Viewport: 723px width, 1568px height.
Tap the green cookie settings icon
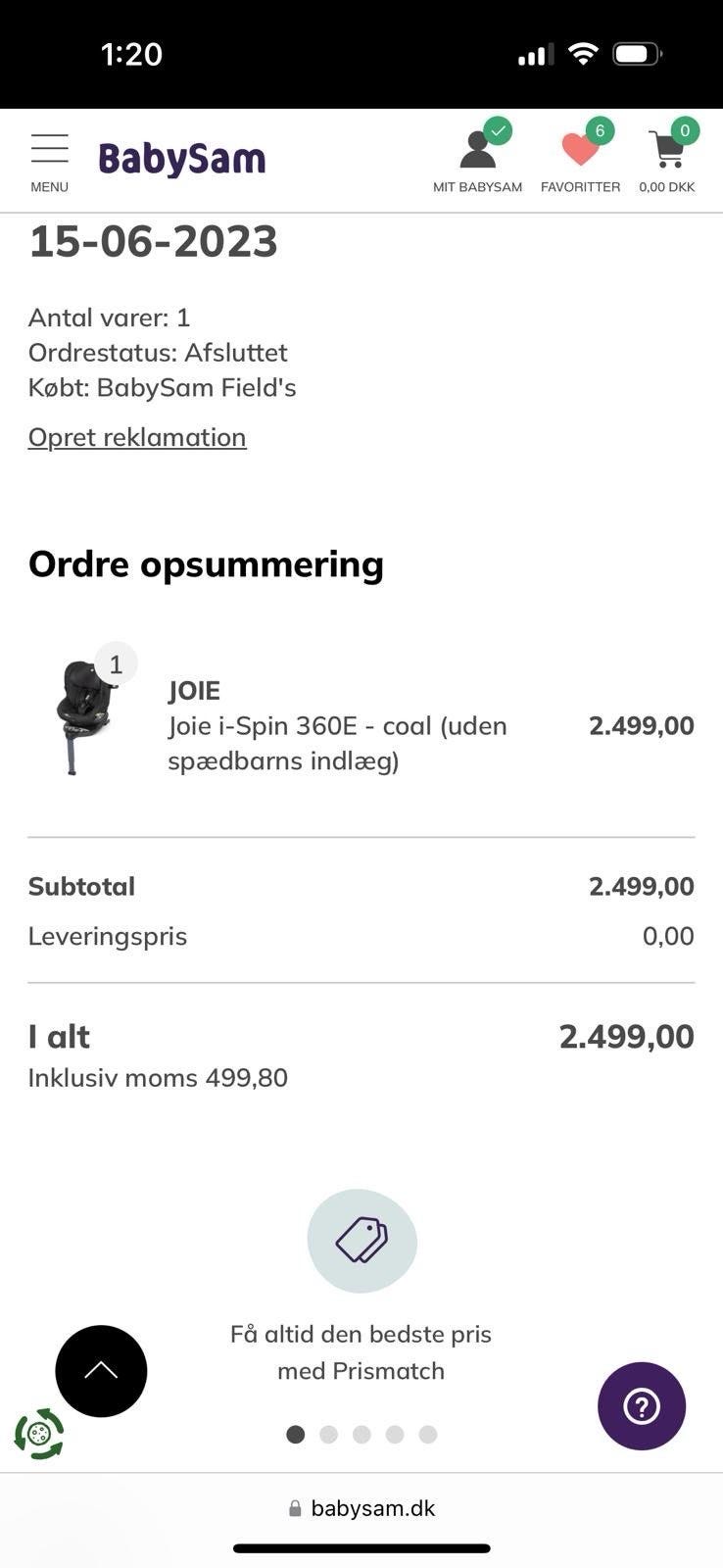(39, 1434)
